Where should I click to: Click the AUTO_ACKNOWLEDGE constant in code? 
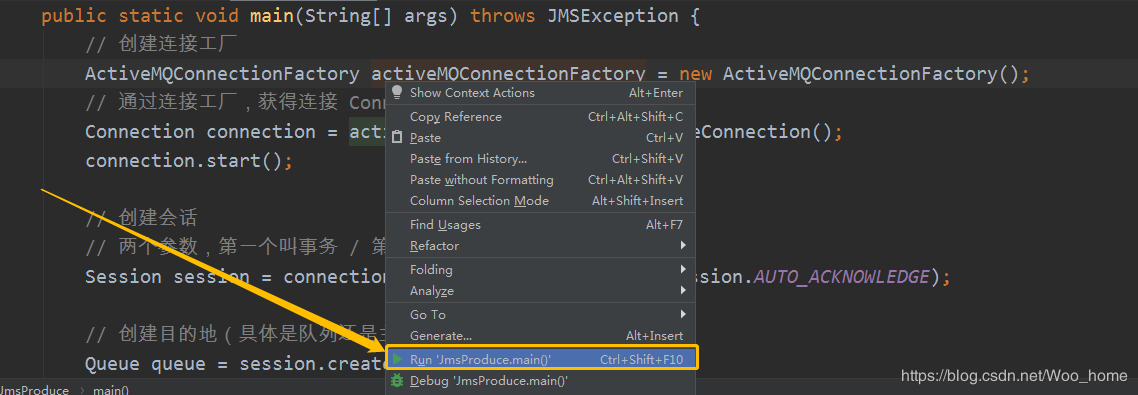(842, 277)
